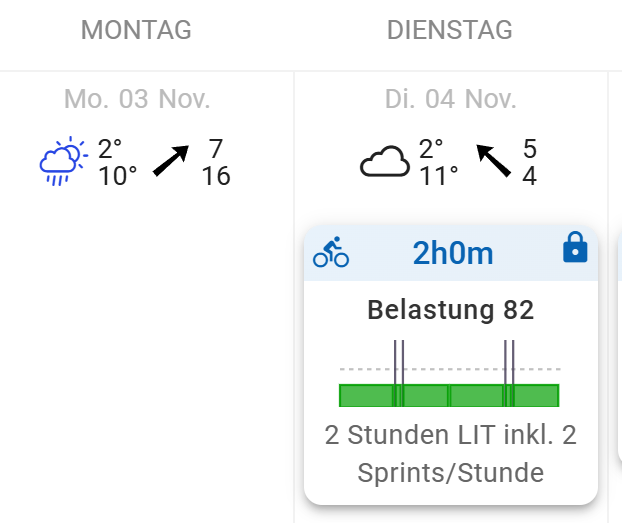
Task: Click the blue lock icon on workout
Action: pyautogui.click(x=575, y=247)
